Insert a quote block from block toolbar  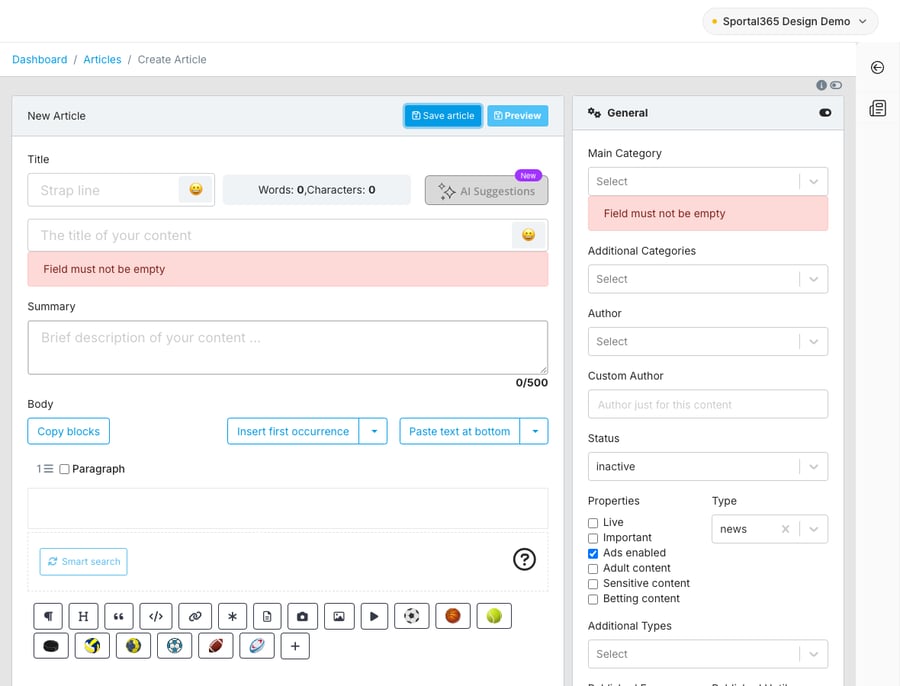tap(119, 616)
